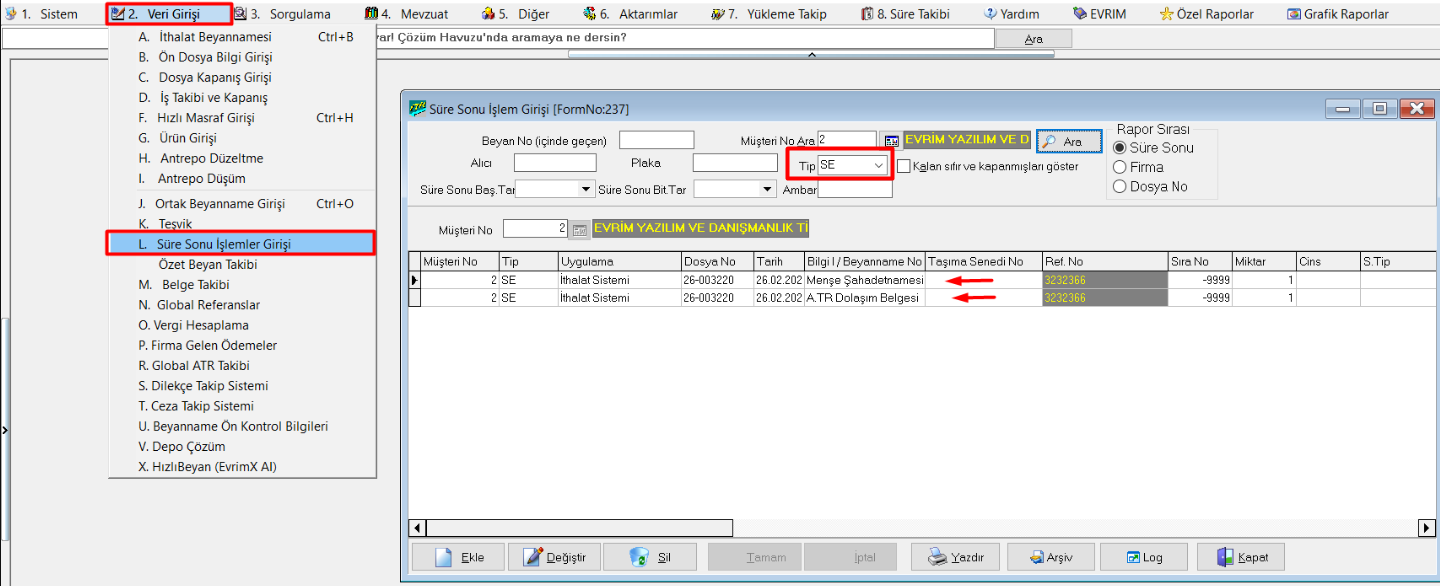Open the Süre Sonu Baş.Tar date dropdown

(585, 188)
